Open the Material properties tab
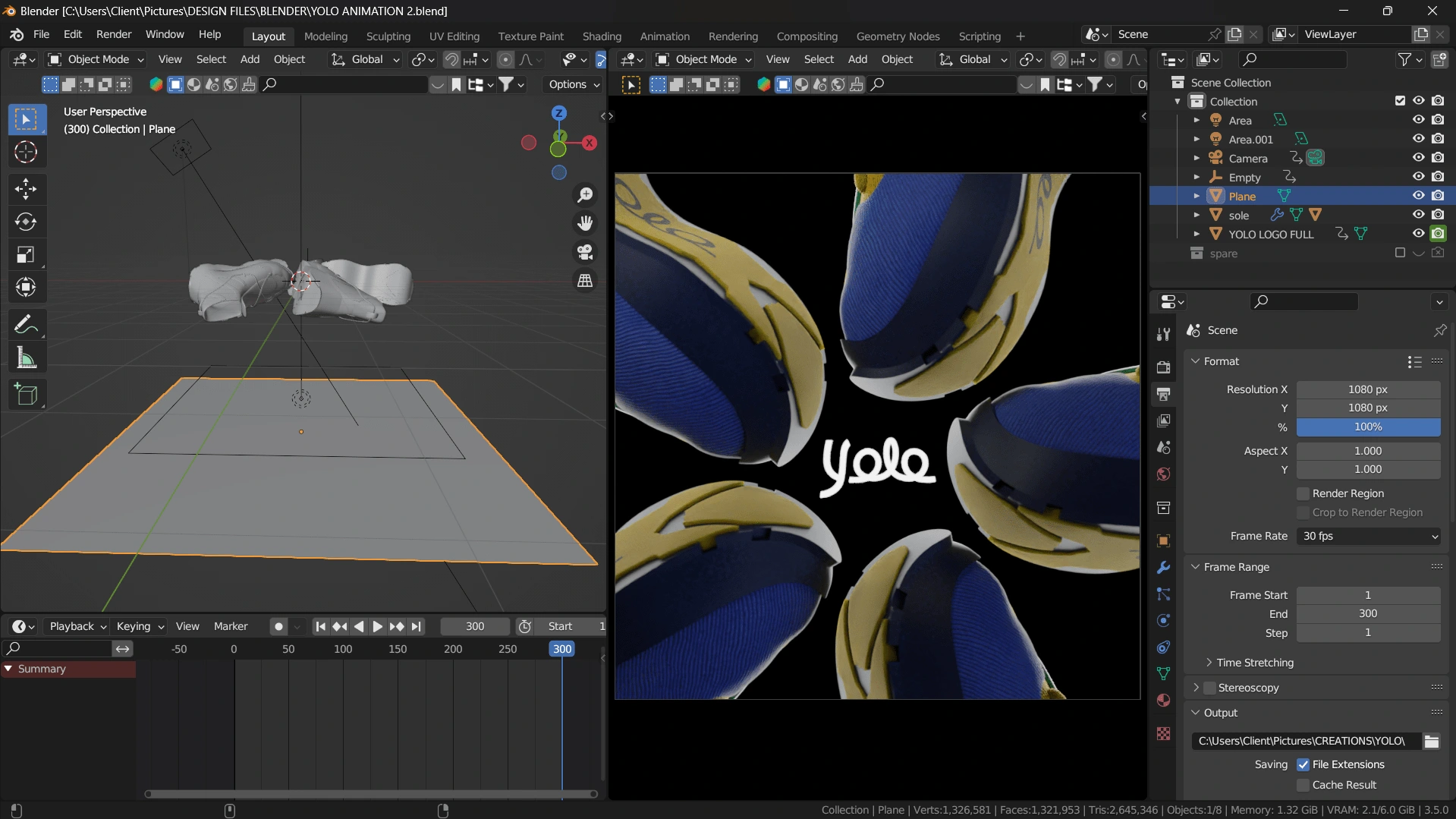1456x819 pixels. (1163, 700)
